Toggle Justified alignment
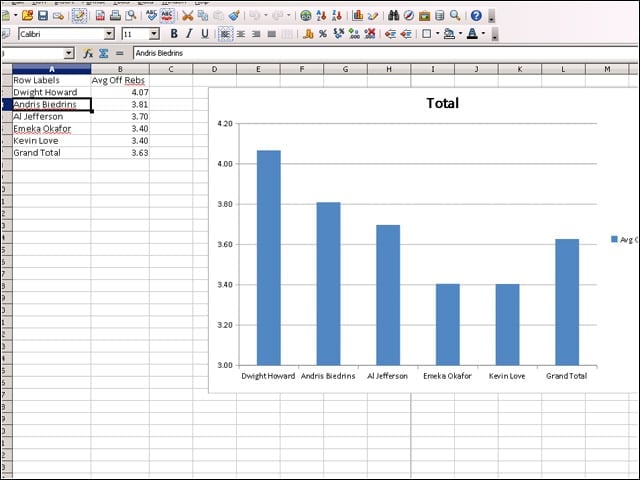Viewport: 640px width, 480px height. (x=272, y=34)
